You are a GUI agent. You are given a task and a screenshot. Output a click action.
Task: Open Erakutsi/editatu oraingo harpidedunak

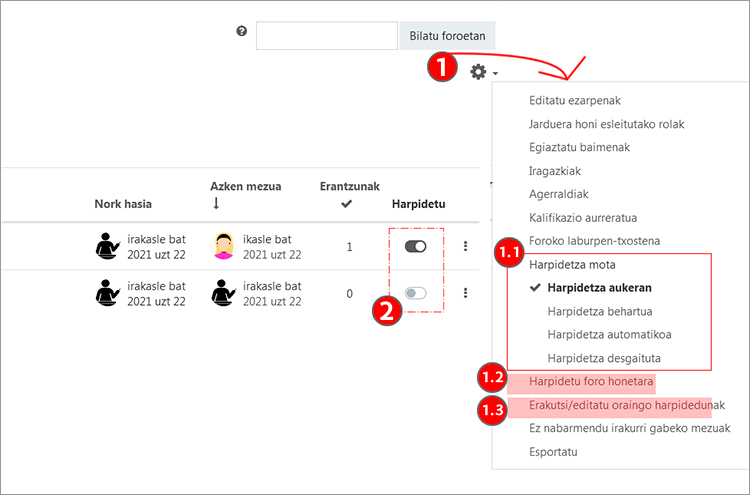[627, 405]
